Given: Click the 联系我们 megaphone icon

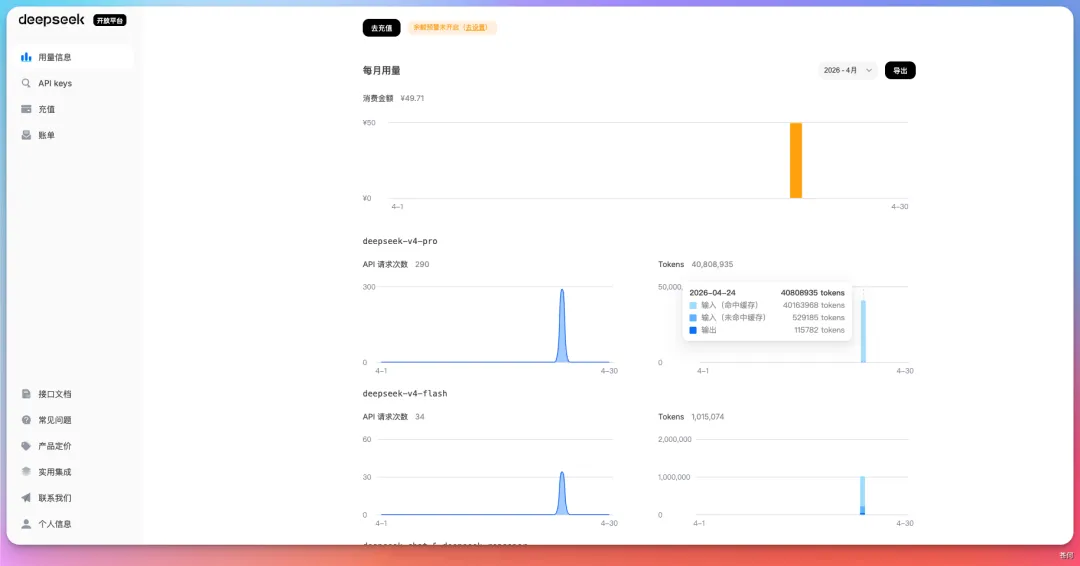Looking at the screenshot, I should [x=26, y=498].
